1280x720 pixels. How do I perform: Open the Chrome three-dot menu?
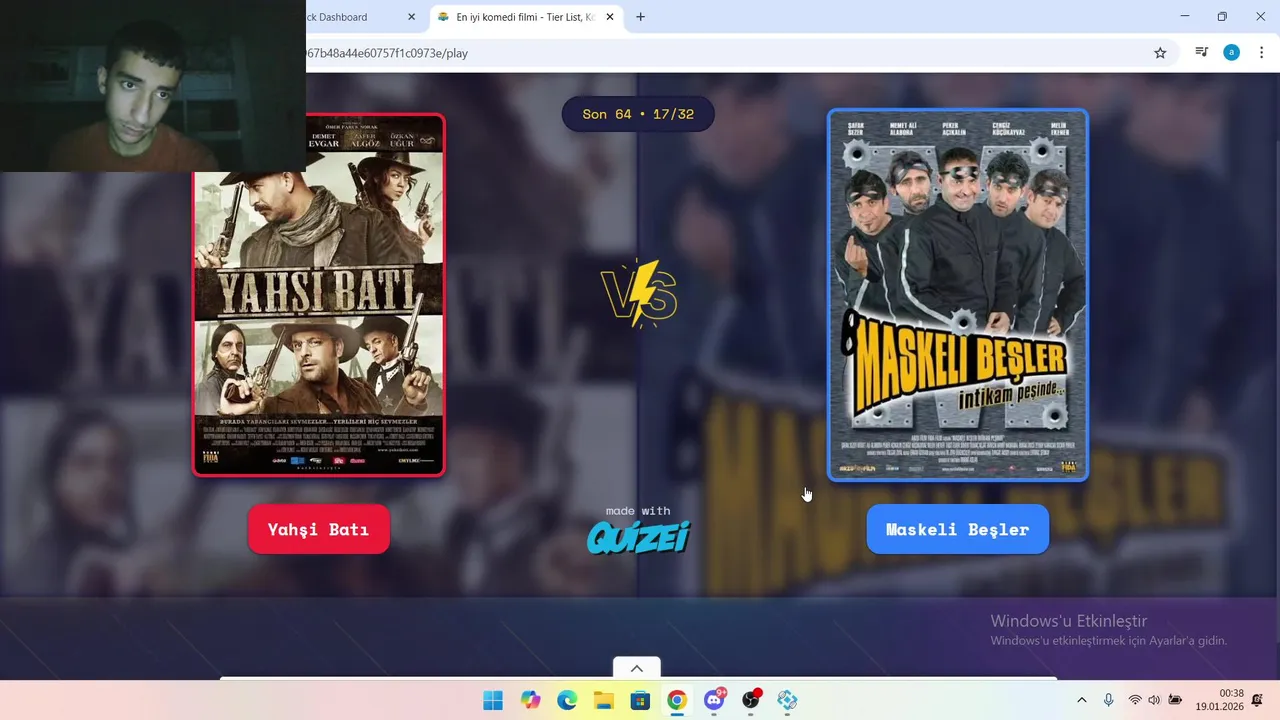click(x=1261, y=53)
